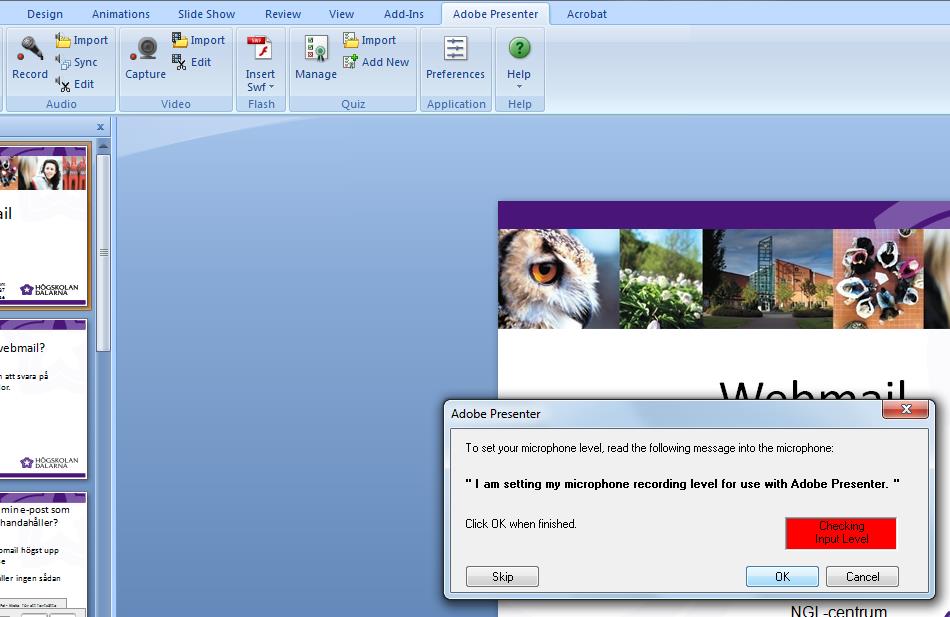950x617 pixels.
Task: Click the owl photo on the slide
Action: point(558,279)
